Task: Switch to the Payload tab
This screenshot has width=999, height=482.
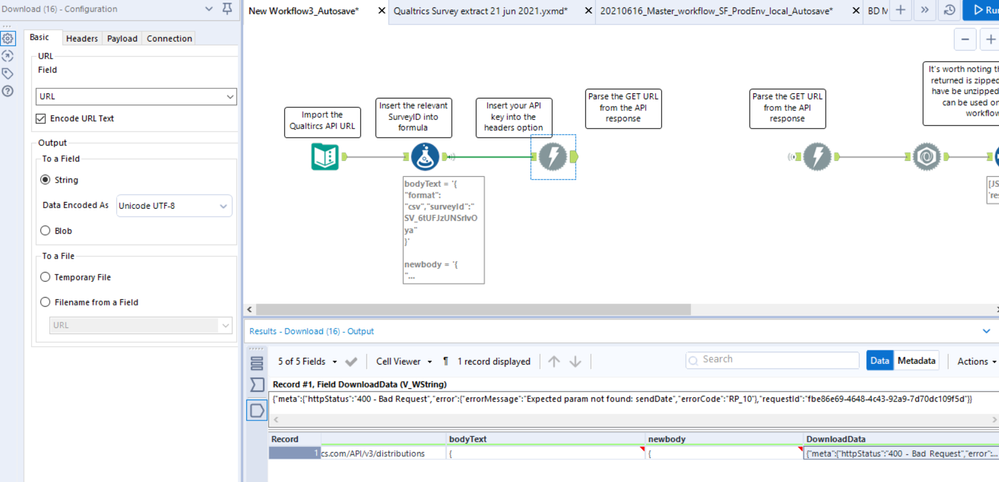Action: click(x=122, y=38)
